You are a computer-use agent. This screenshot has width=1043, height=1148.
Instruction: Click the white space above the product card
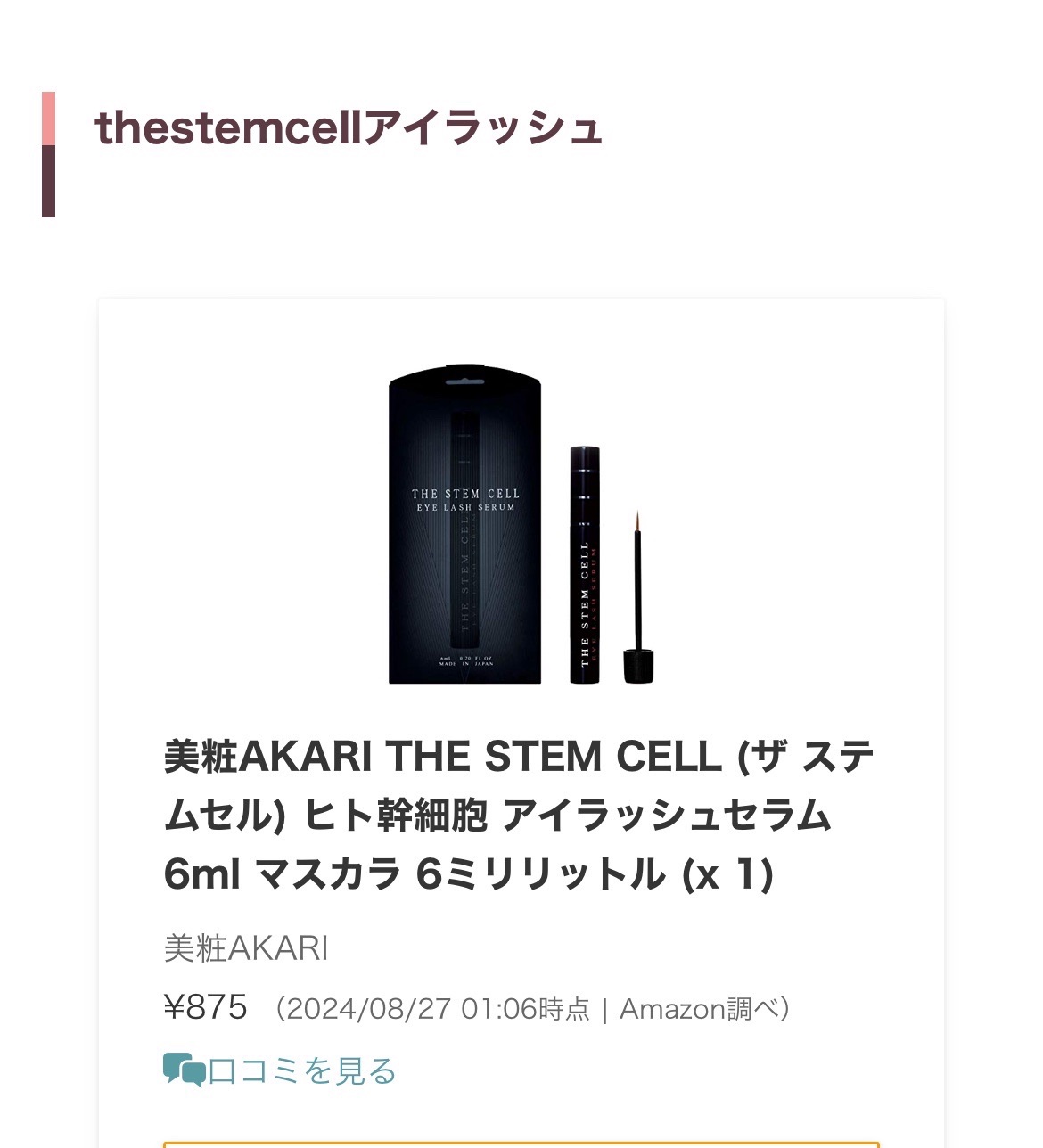click(x=521, y=258)
